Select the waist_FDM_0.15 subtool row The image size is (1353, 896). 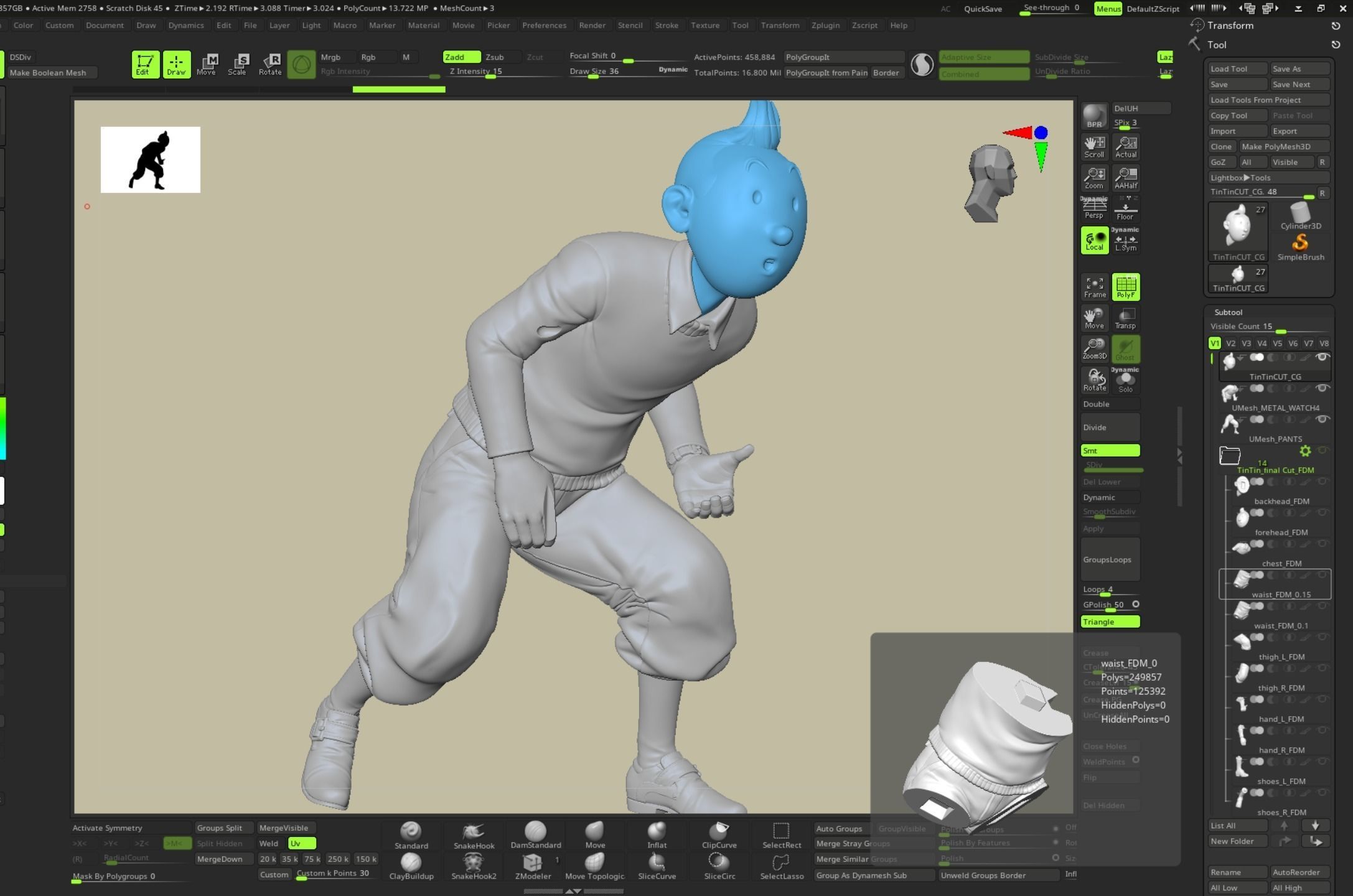pos(1274,584)
